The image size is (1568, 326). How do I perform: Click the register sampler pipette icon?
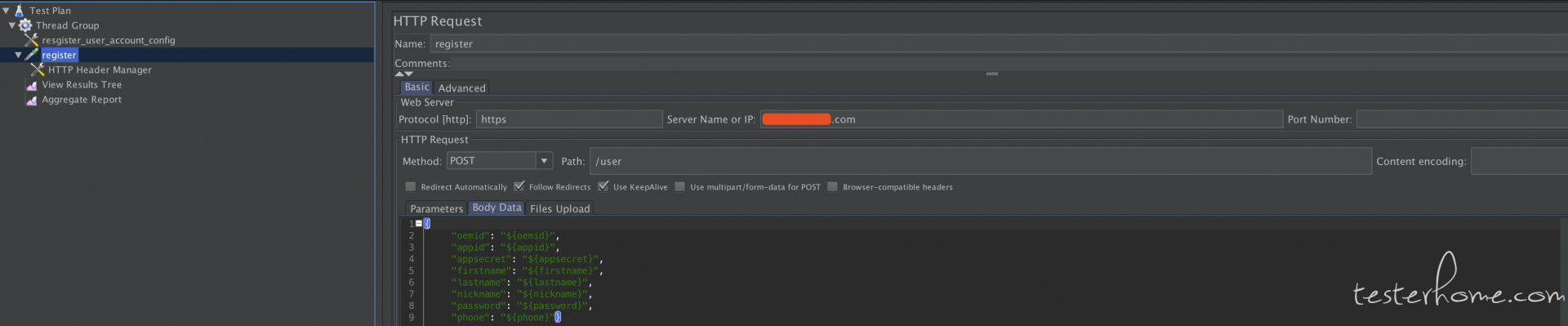tap(32, 55)
